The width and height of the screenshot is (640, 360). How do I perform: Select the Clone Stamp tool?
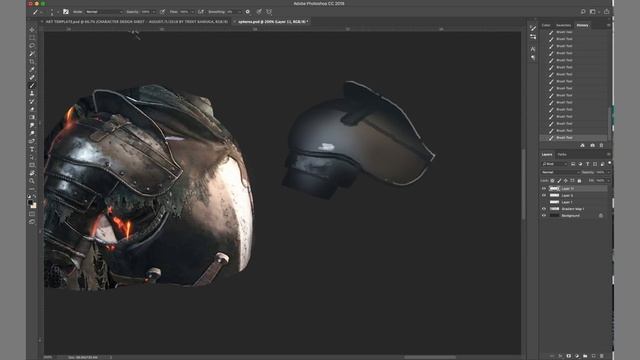pos(32,93)
